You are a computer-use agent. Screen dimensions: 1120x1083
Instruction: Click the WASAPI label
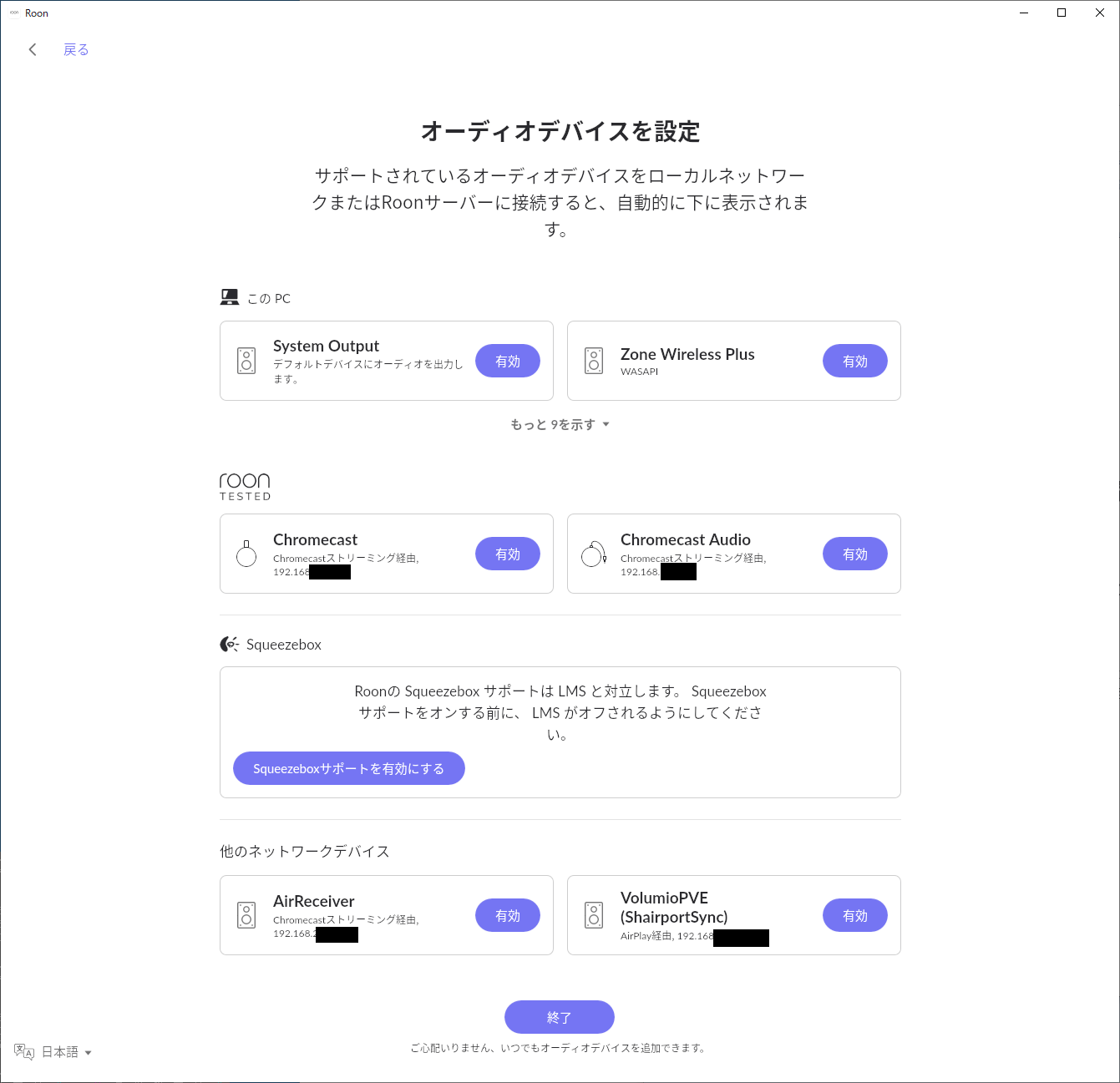click(639, 372)
